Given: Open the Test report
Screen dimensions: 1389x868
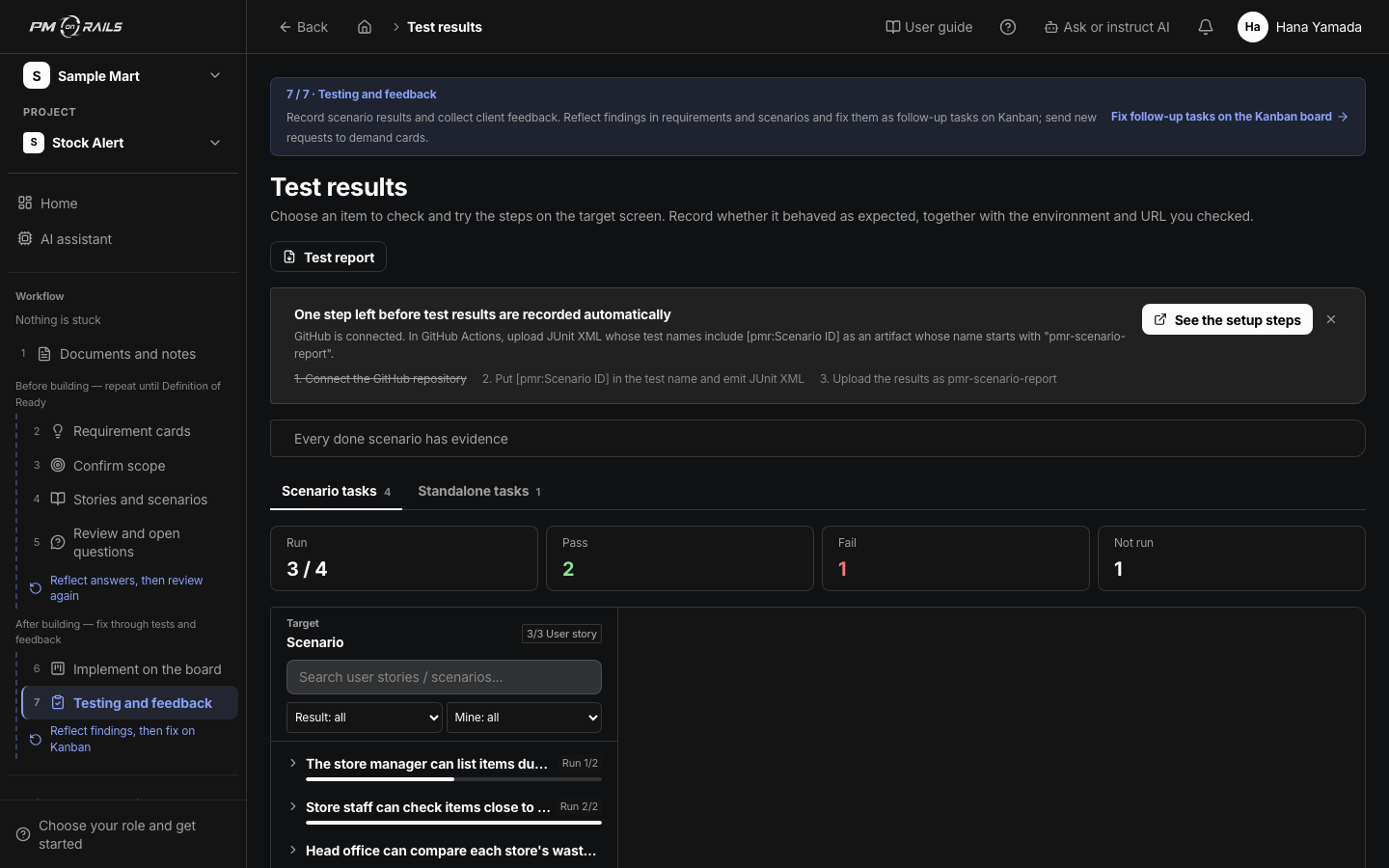Looking at the screenshot, I should pos(328,258).
